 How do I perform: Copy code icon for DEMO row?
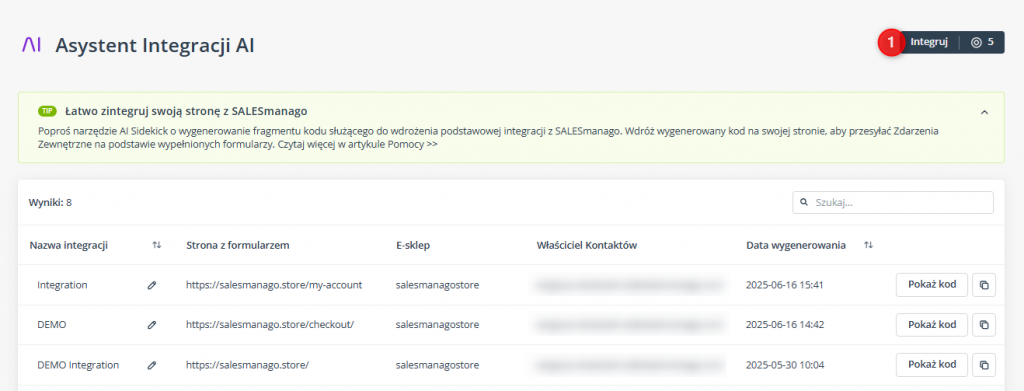click(984, 324)
